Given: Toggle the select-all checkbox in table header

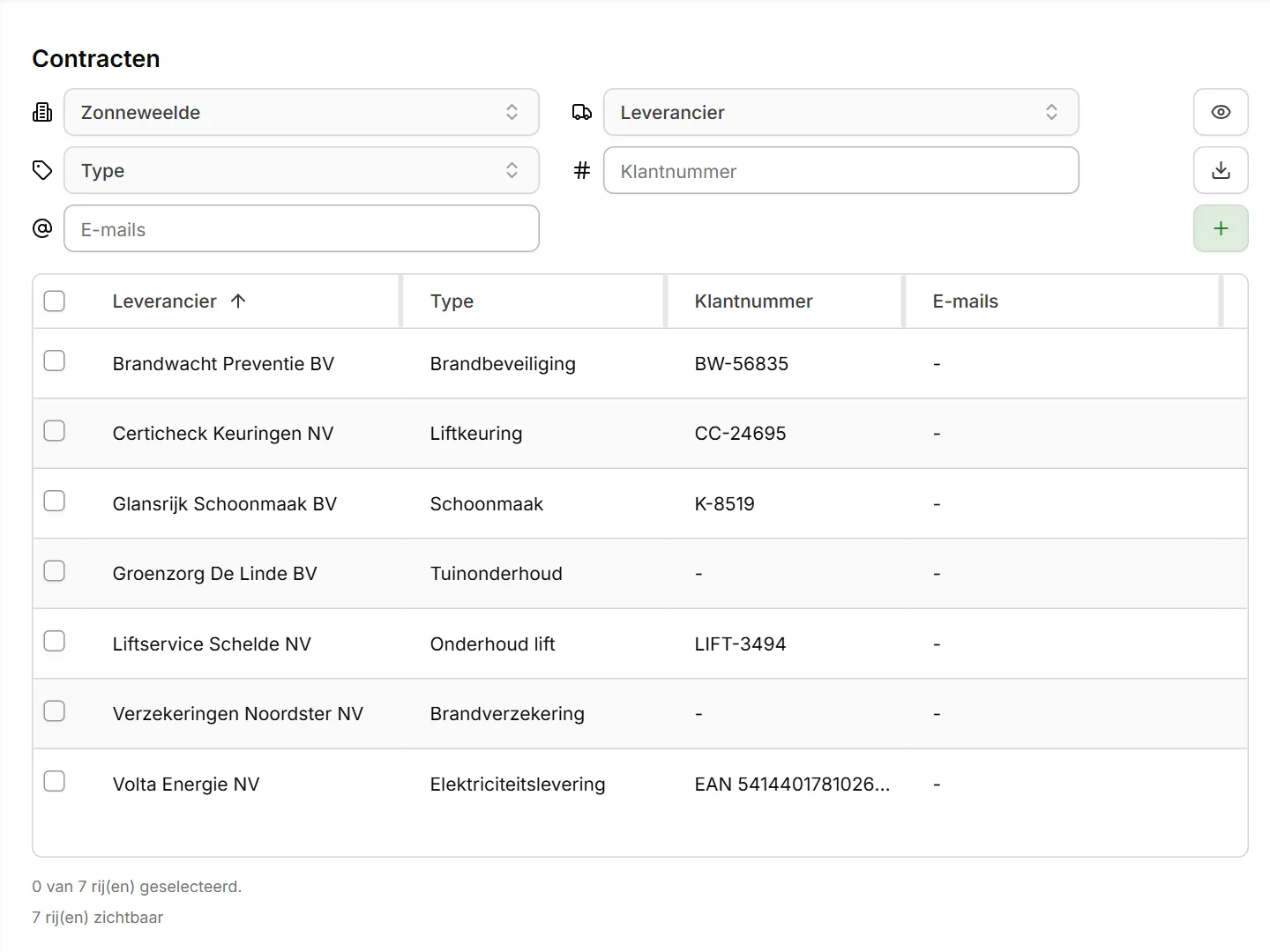Looking at the screenshot, I should coord(55,301).
